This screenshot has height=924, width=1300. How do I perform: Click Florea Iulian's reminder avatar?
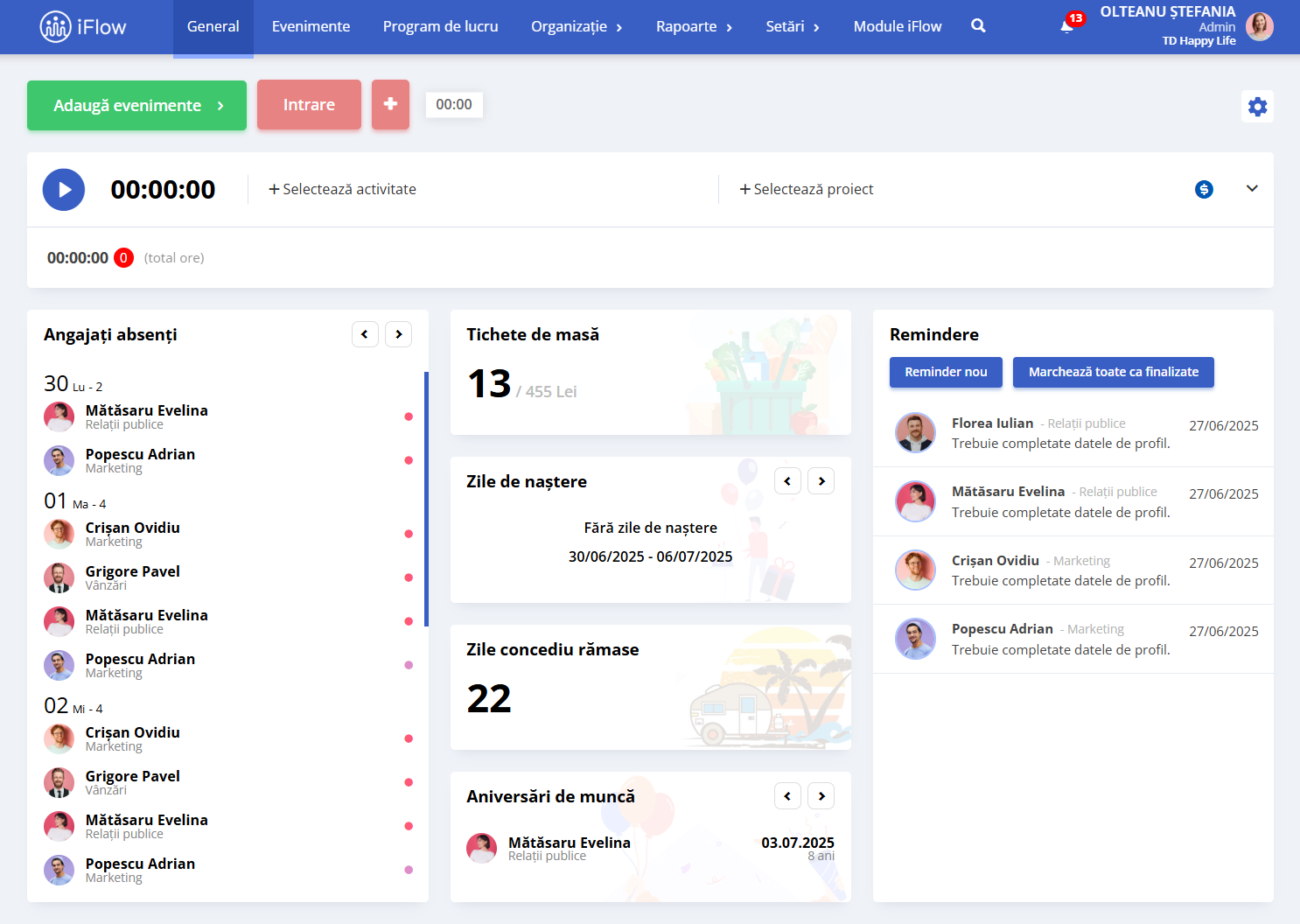(915, 432)
